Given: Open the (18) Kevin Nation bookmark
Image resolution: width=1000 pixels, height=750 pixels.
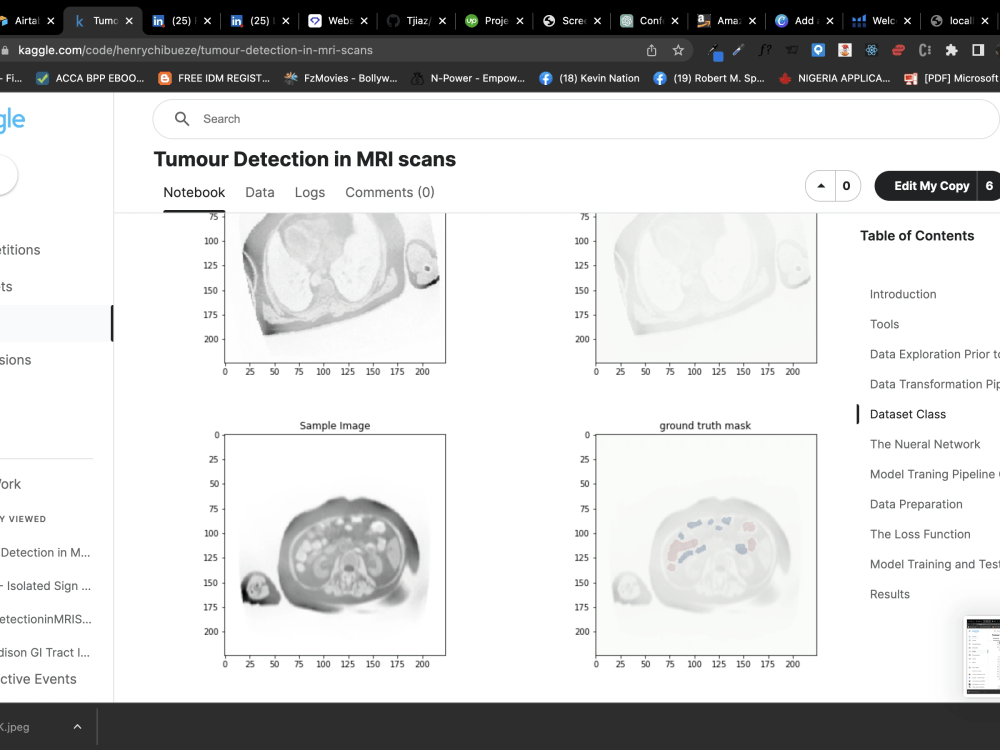Looking at the screenshot, I should [589, 78].
